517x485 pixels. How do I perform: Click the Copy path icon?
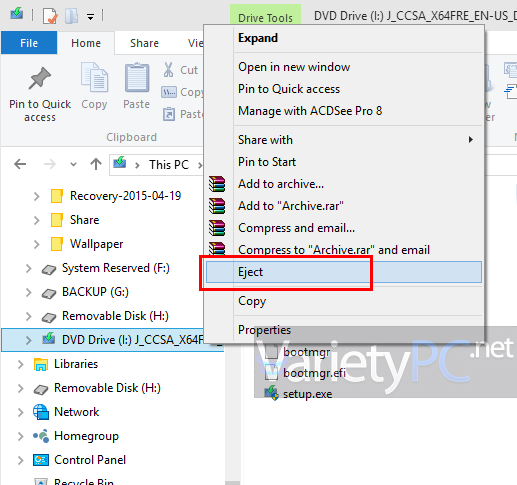click(x=169, y=92)
